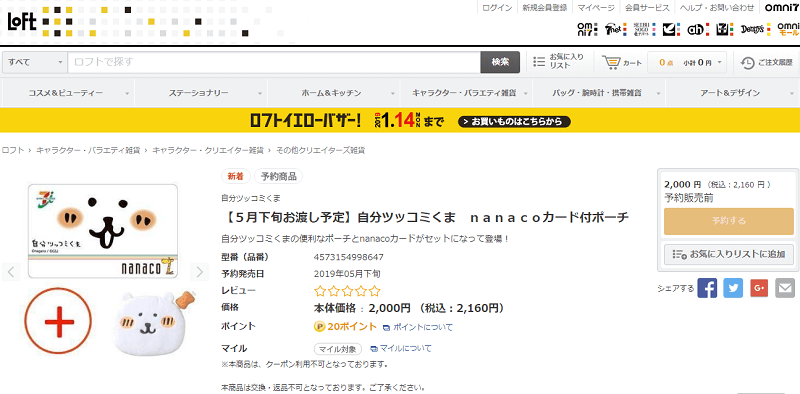
Task: Click お買いものはこちらから banner button
Action: 514,122
